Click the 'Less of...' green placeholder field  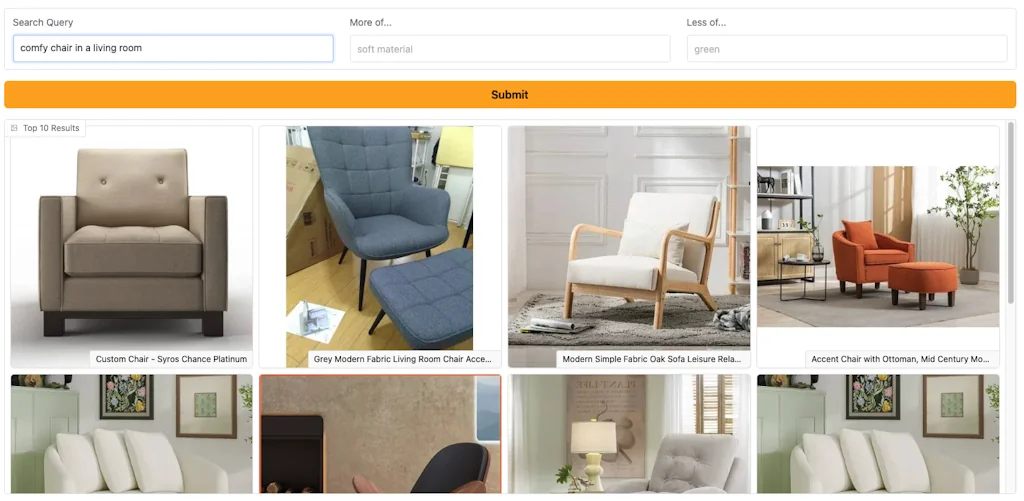click(x=847, y=49)
